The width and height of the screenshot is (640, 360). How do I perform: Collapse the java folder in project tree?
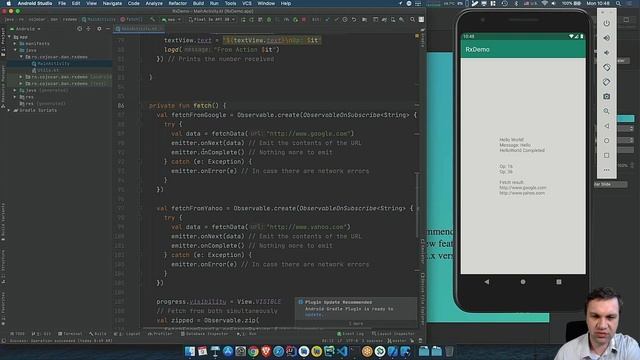point(16,50)
